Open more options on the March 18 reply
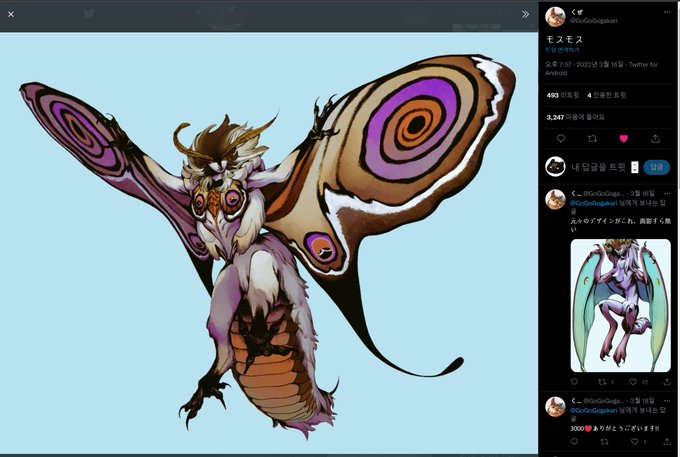680x457 pixels. coord(667,401)
